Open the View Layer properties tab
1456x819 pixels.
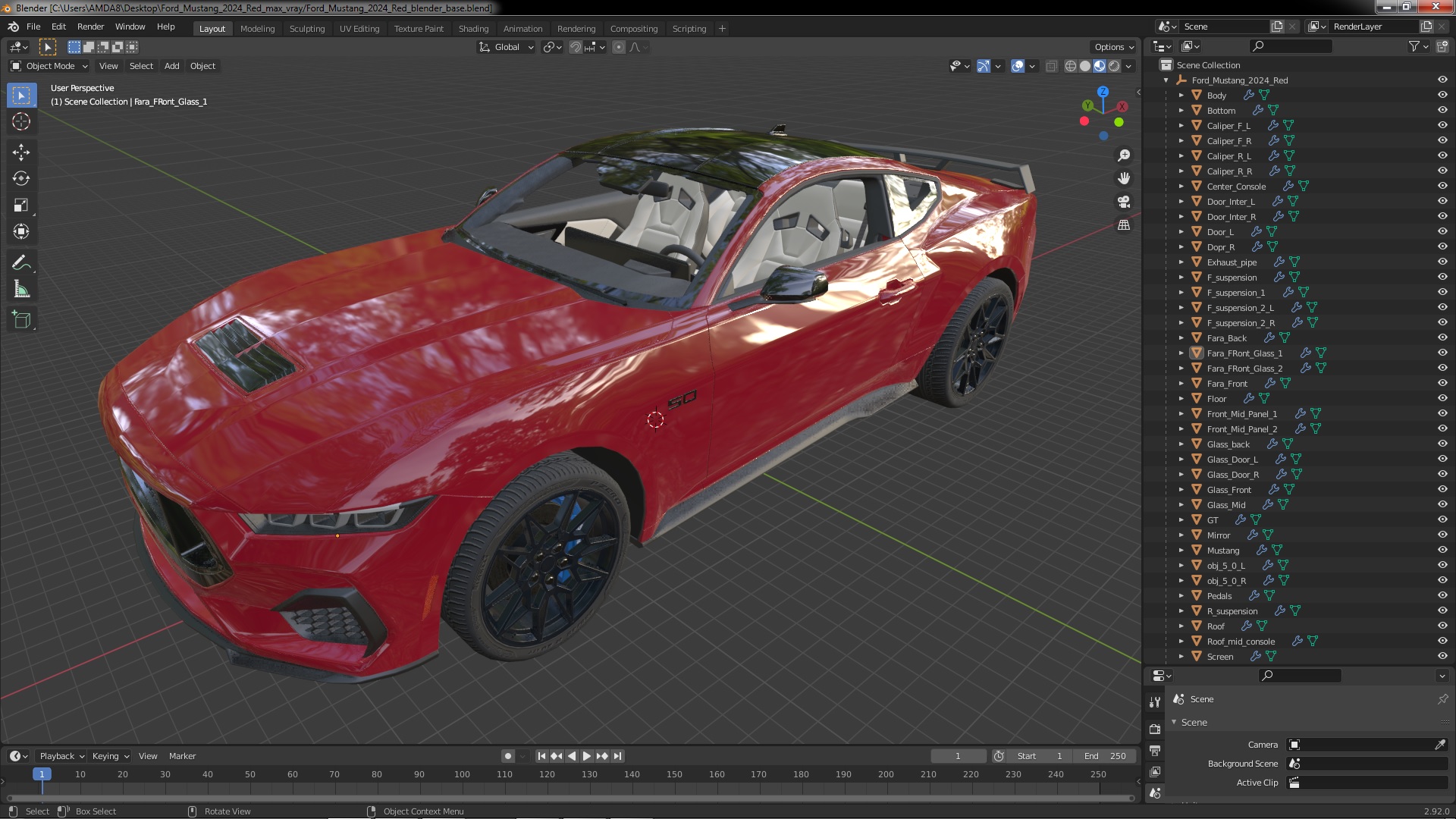[1155, 772]
